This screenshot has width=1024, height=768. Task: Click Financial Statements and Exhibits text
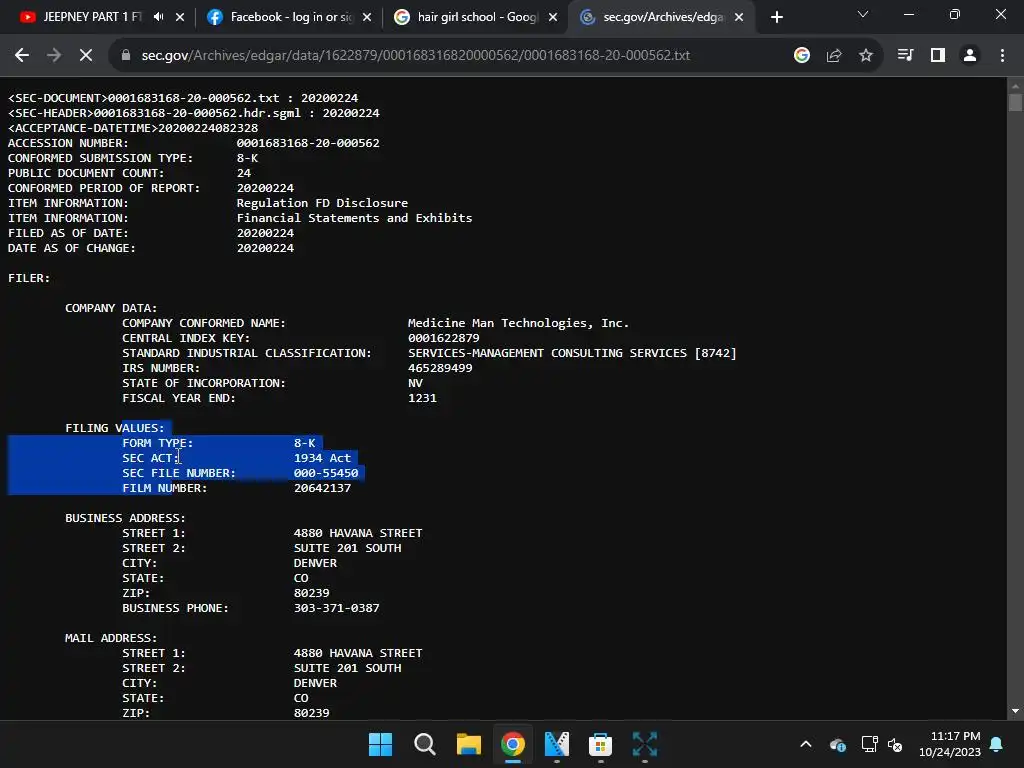(x=354, y=218)
